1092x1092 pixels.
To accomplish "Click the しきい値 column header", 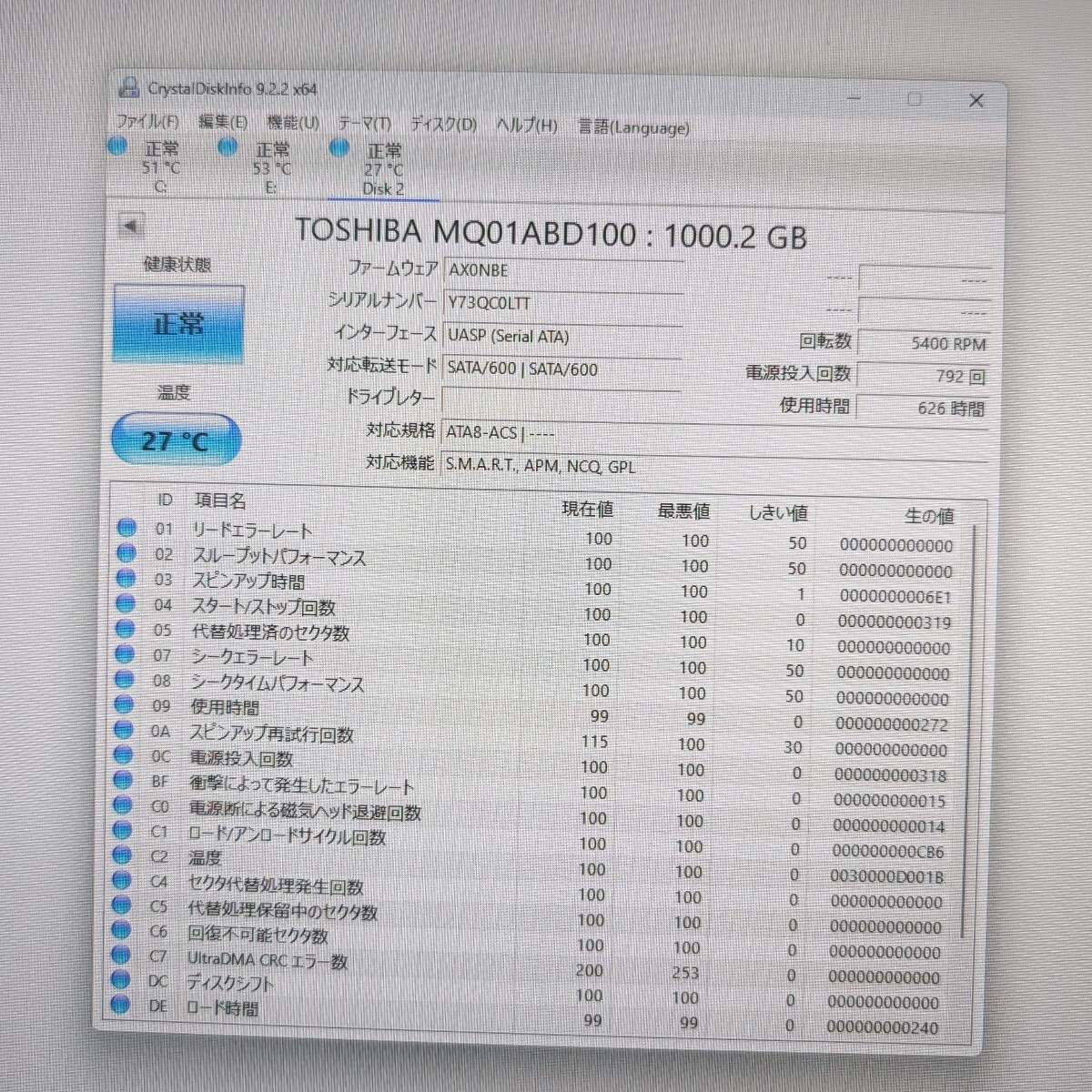I will point(778,513).
